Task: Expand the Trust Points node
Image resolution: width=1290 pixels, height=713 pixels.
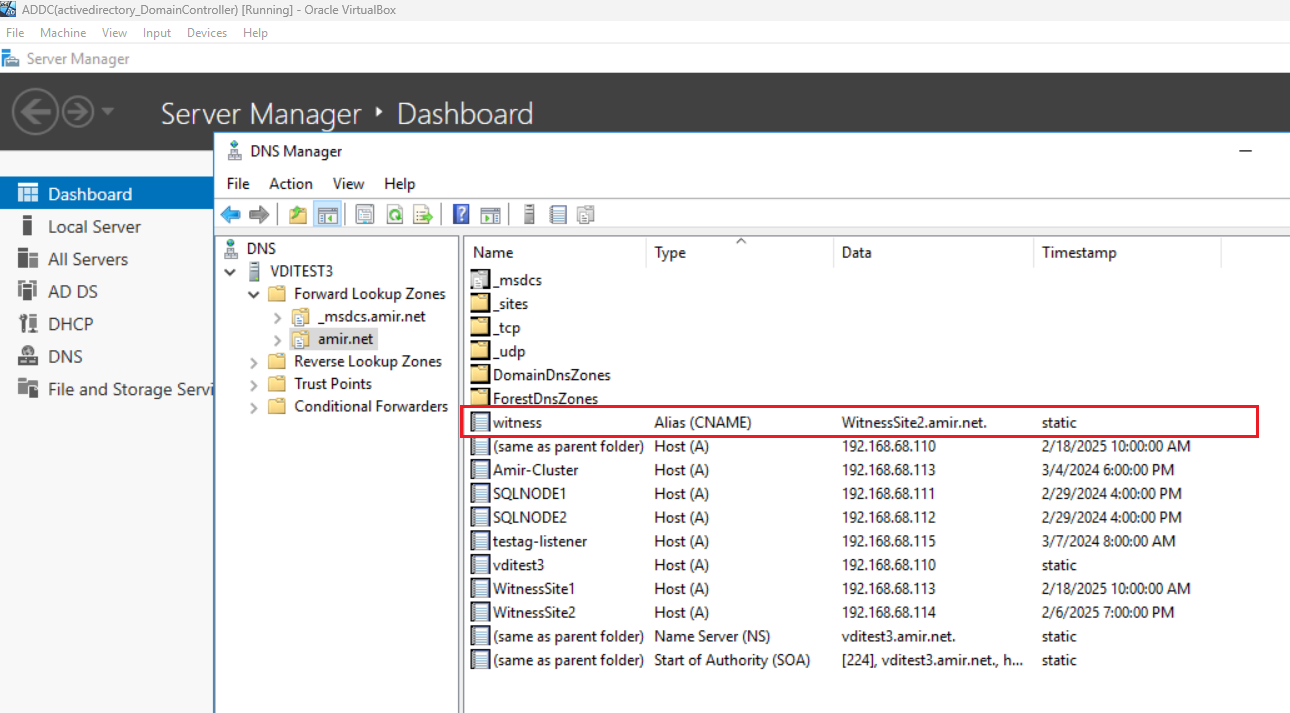Action: [254, 385]
